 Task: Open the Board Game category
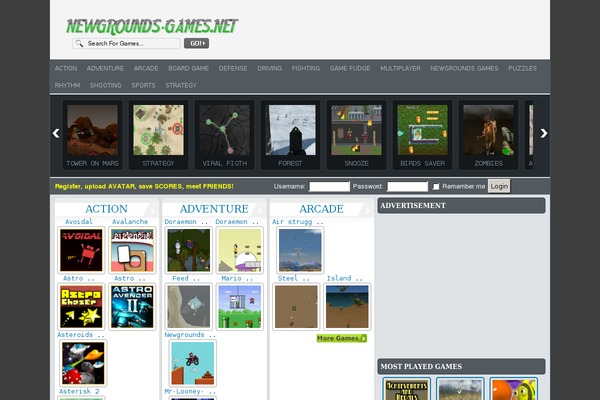[x=188, y=69]
